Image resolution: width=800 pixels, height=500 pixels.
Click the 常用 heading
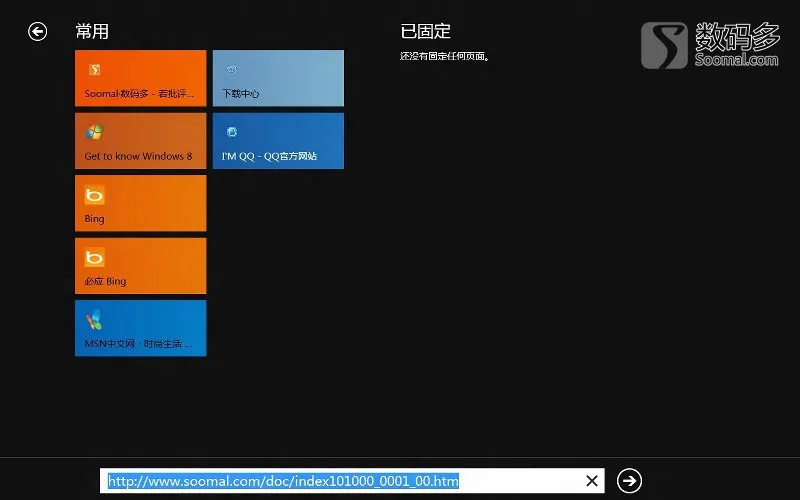(x=92, y=32)
